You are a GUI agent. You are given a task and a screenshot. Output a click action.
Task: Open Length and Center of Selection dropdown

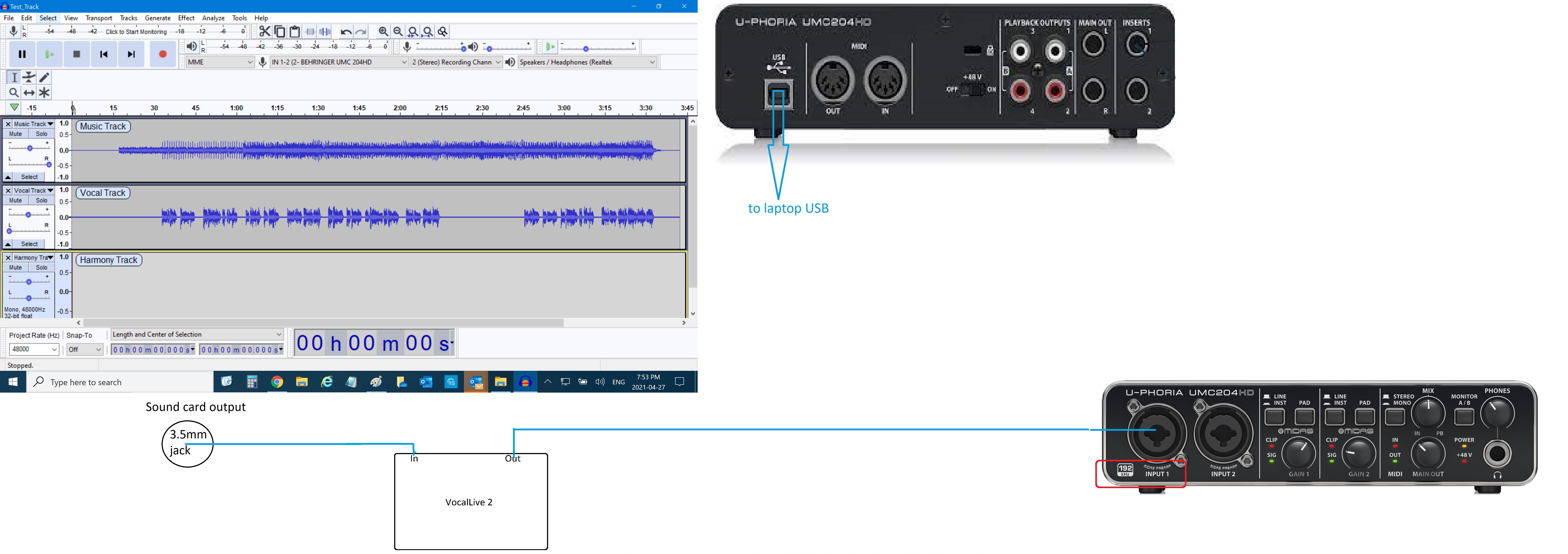coord(197,334)
